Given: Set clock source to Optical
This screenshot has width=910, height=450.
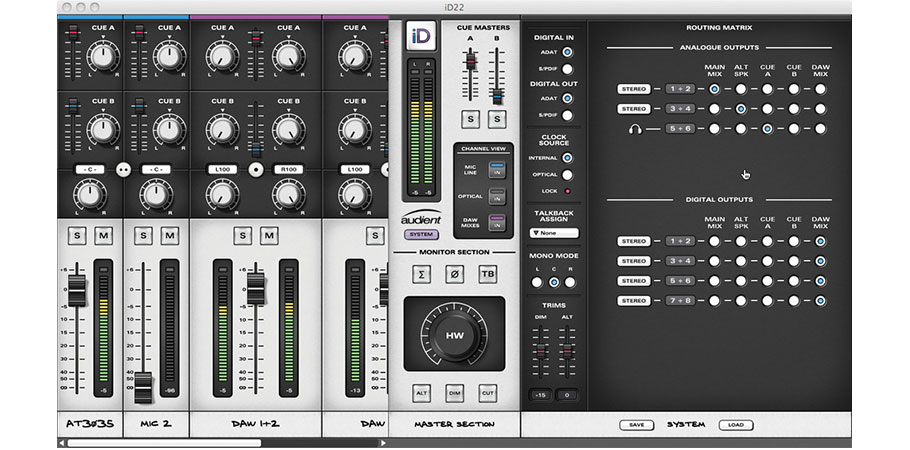Looking at the screenshot, I should [567, 174].
